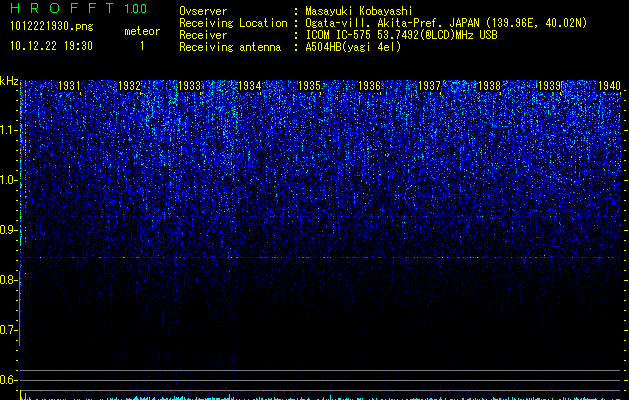The image size is (629, 400).
Task: Click the Receiver field label
Action: [203, 35]
